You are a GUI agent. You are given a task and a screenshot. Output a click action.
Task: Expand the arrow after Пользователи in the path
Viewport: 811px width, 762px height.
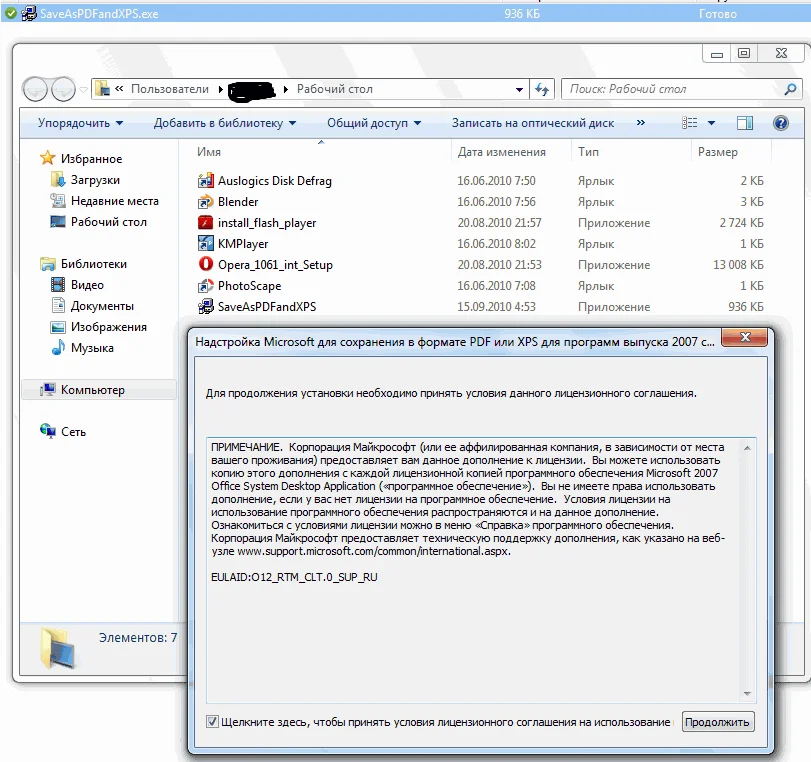coord(220,89)
